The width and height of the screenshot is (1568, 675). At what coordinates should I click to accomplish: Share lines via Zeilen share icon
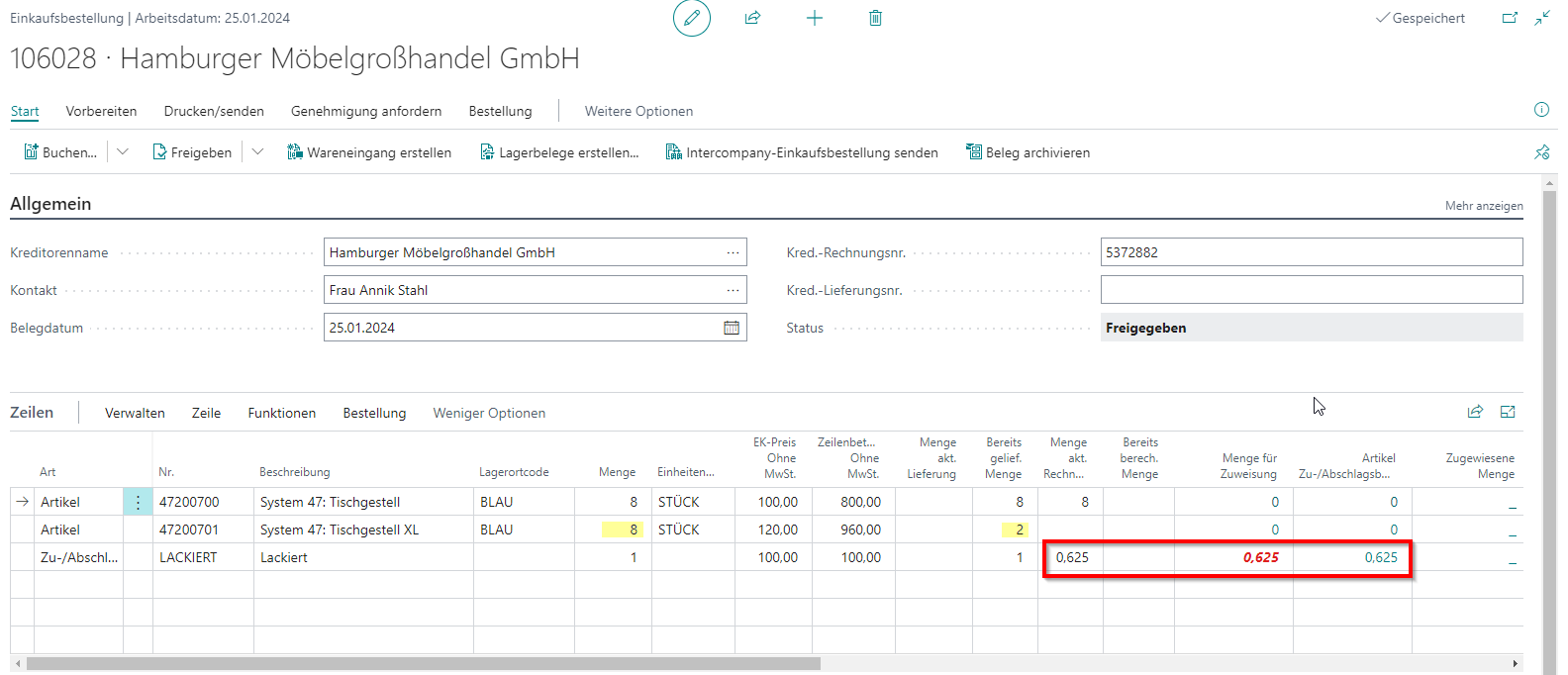(x=1475, y=412)
